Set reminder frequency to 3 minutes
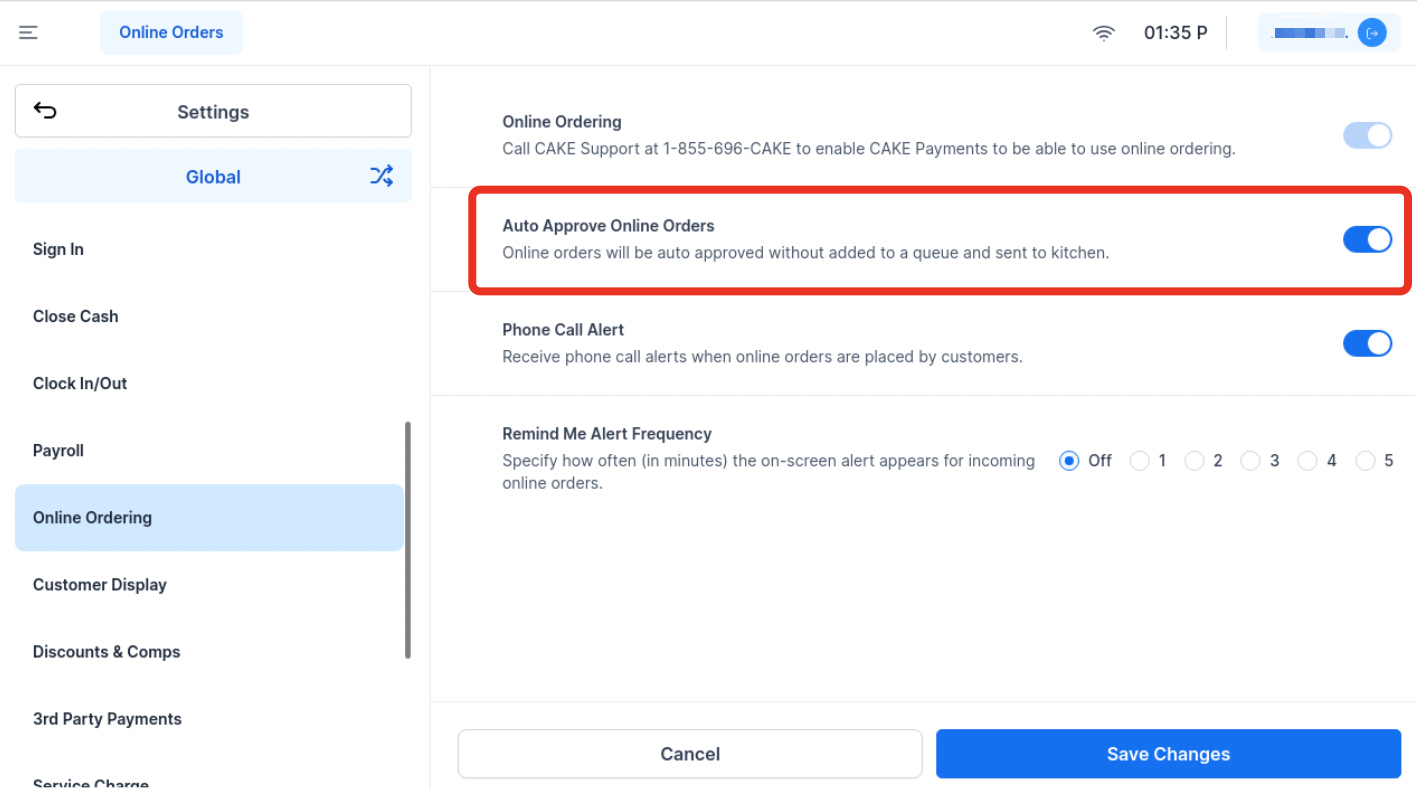1417x790 pixels. 1250,461
